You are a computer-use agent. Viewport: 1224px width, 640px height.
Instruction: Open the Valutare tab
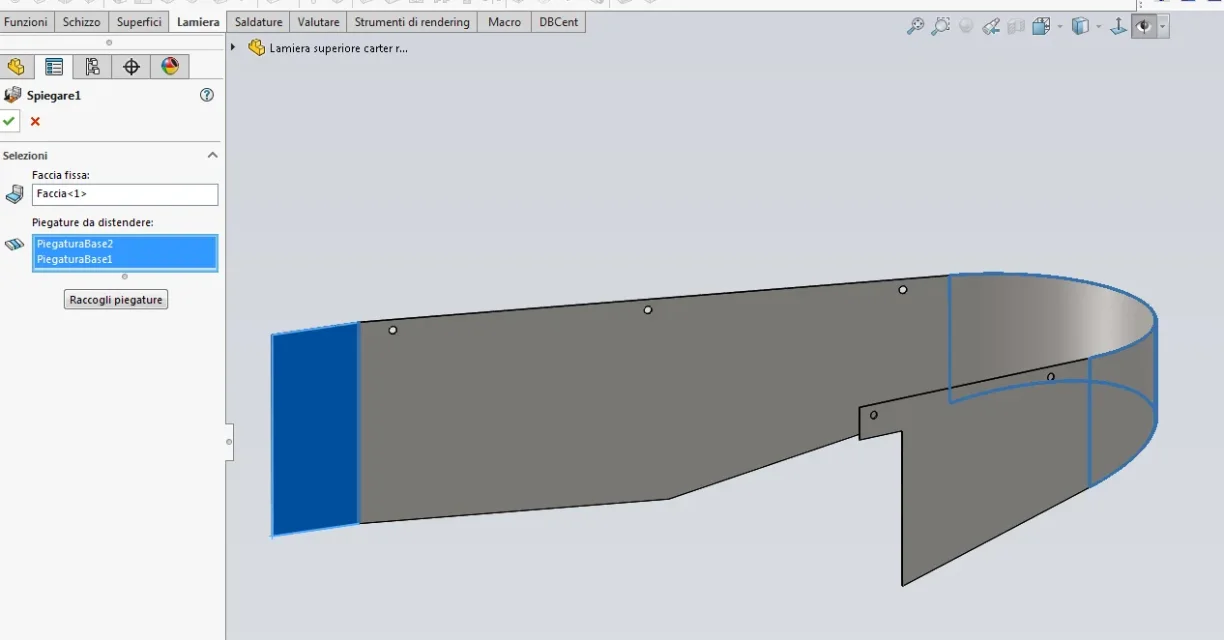coord(318,22)
